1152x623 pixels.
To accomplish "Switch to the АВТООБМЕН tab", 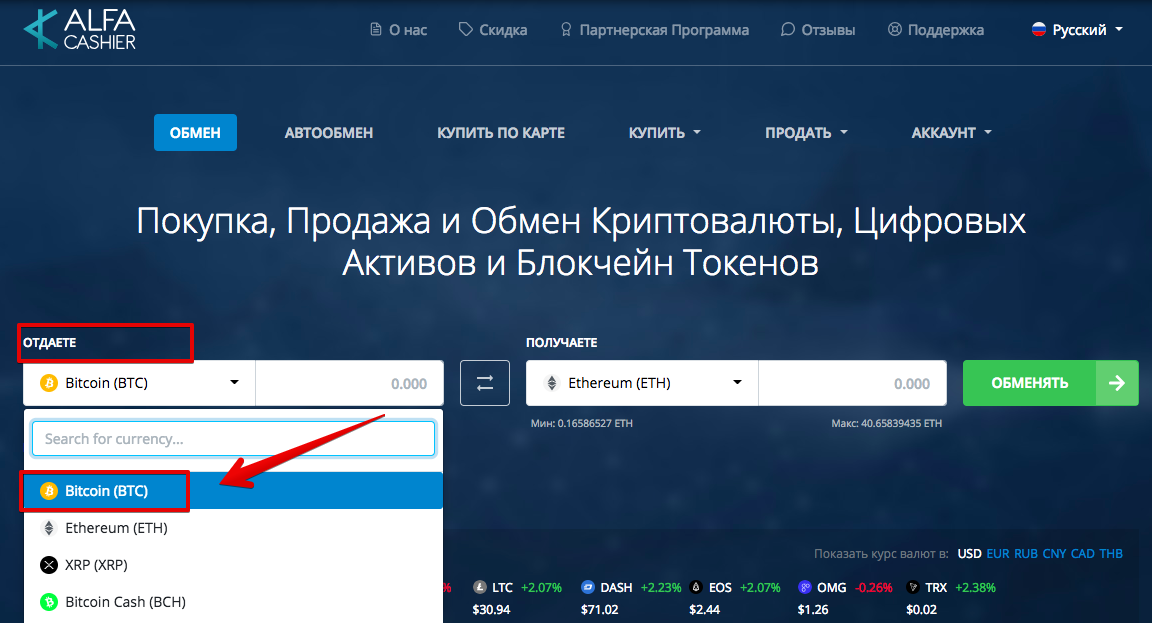I will click(329, 133).
